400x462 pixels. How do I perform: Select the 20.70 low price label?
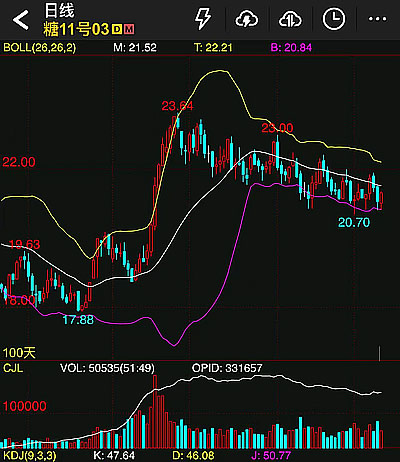coord(354,222)
